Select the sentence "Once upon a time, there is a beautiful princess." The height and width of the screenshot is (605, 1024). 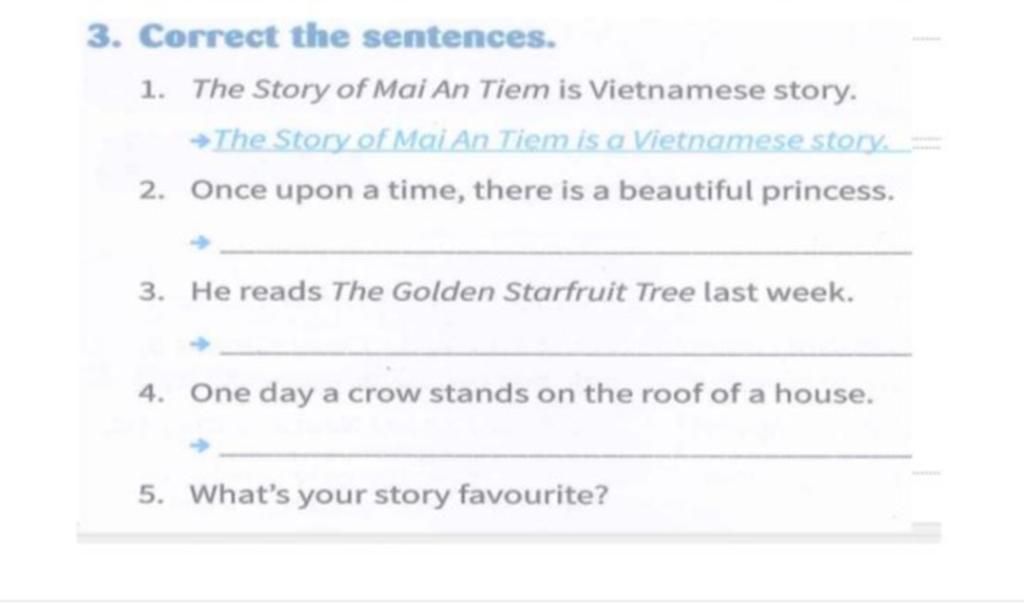pyautogui.click(x=541, y=189)
